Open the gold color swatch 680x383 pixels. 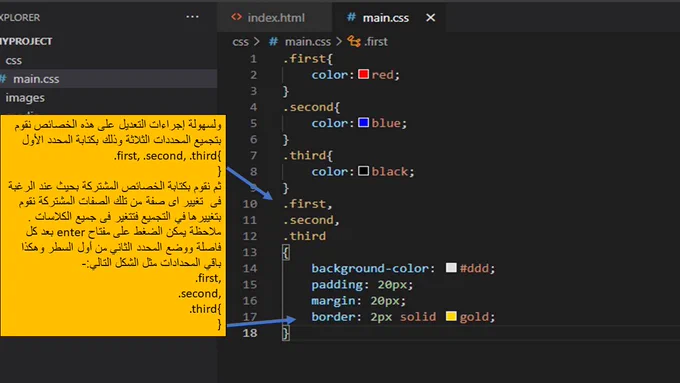coord(451,316)
